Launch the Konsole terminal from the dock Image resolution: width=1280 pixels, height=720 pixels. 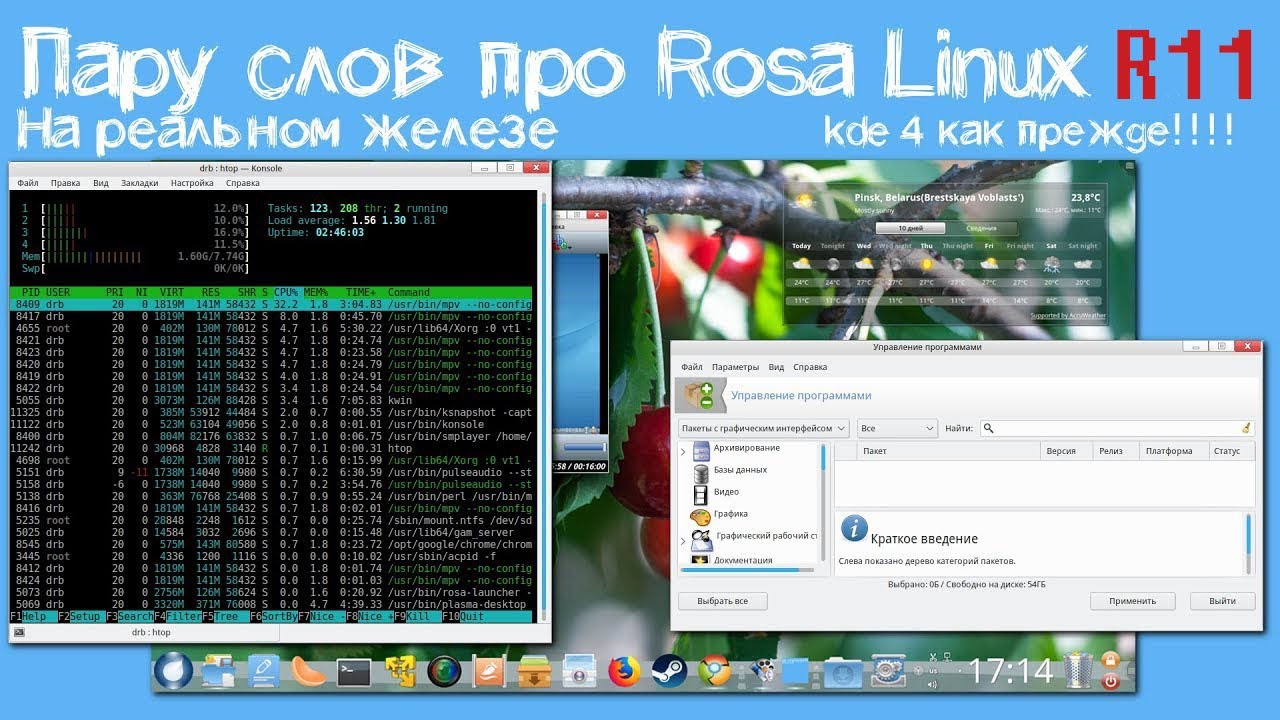coord(354,672)
